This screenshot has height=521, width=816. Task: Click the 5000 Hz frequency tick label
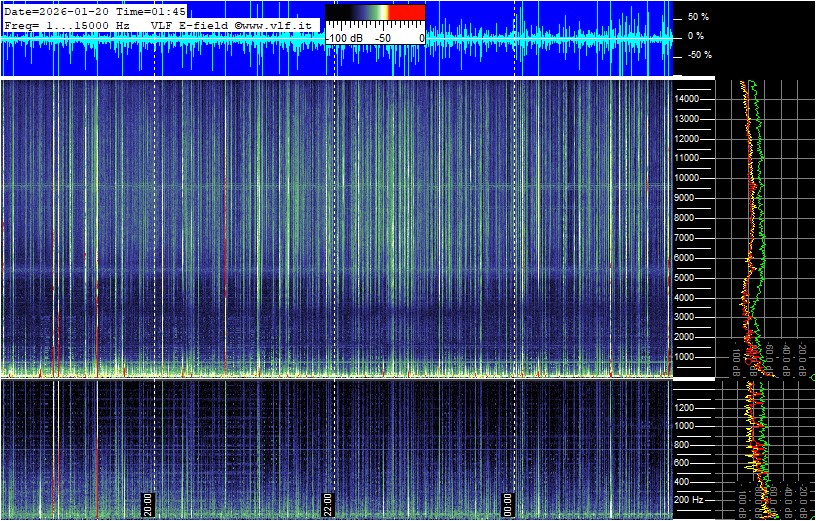[x=687, y=277]
